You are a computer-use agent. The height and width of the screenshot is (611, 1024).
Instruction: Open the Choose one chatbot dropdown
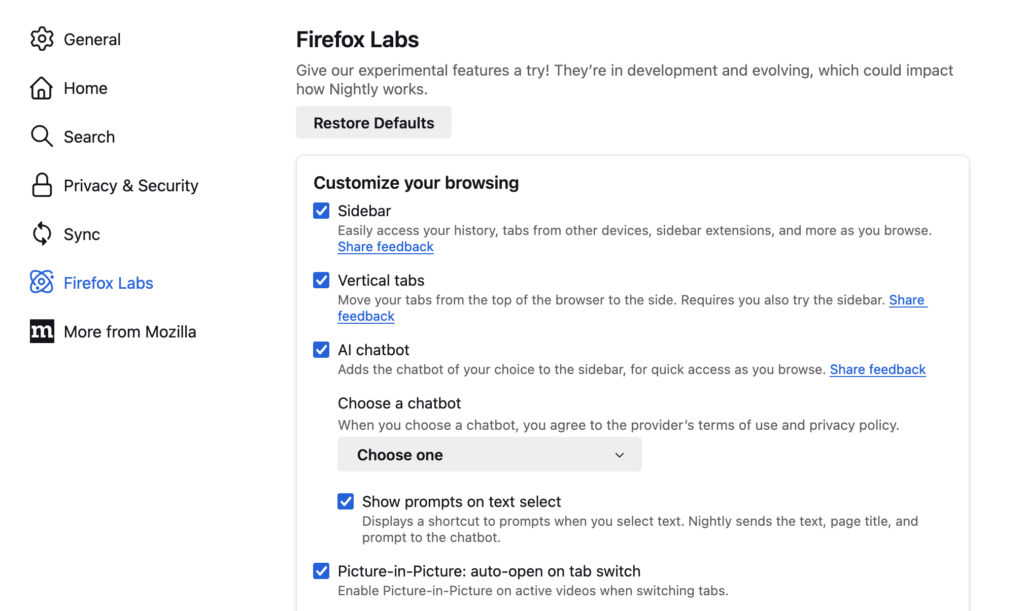point(489,454)
